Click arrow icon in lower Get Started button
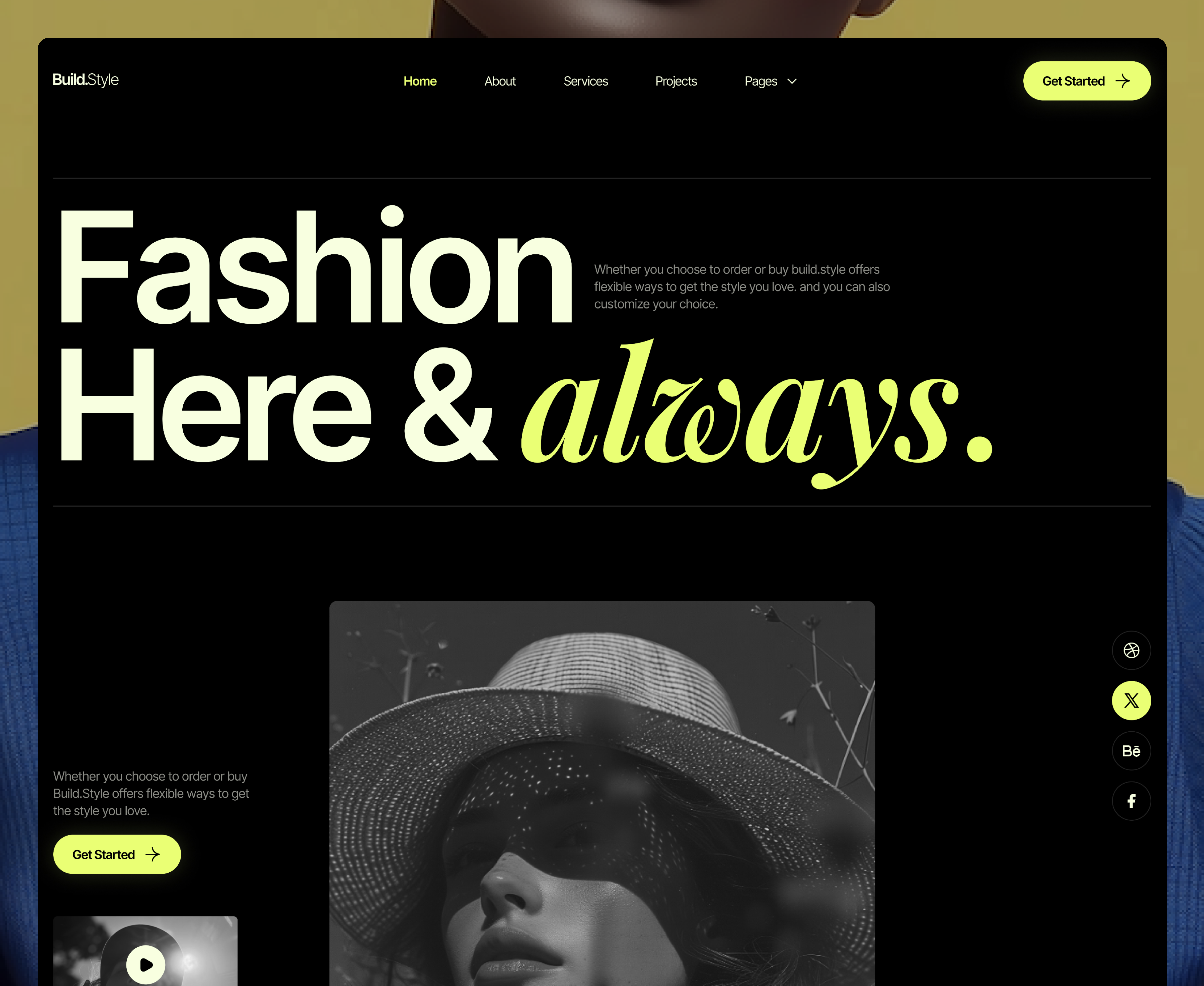Image resolution: width=1204 pixels, height=986 pixels. click(x=153, y=855)
